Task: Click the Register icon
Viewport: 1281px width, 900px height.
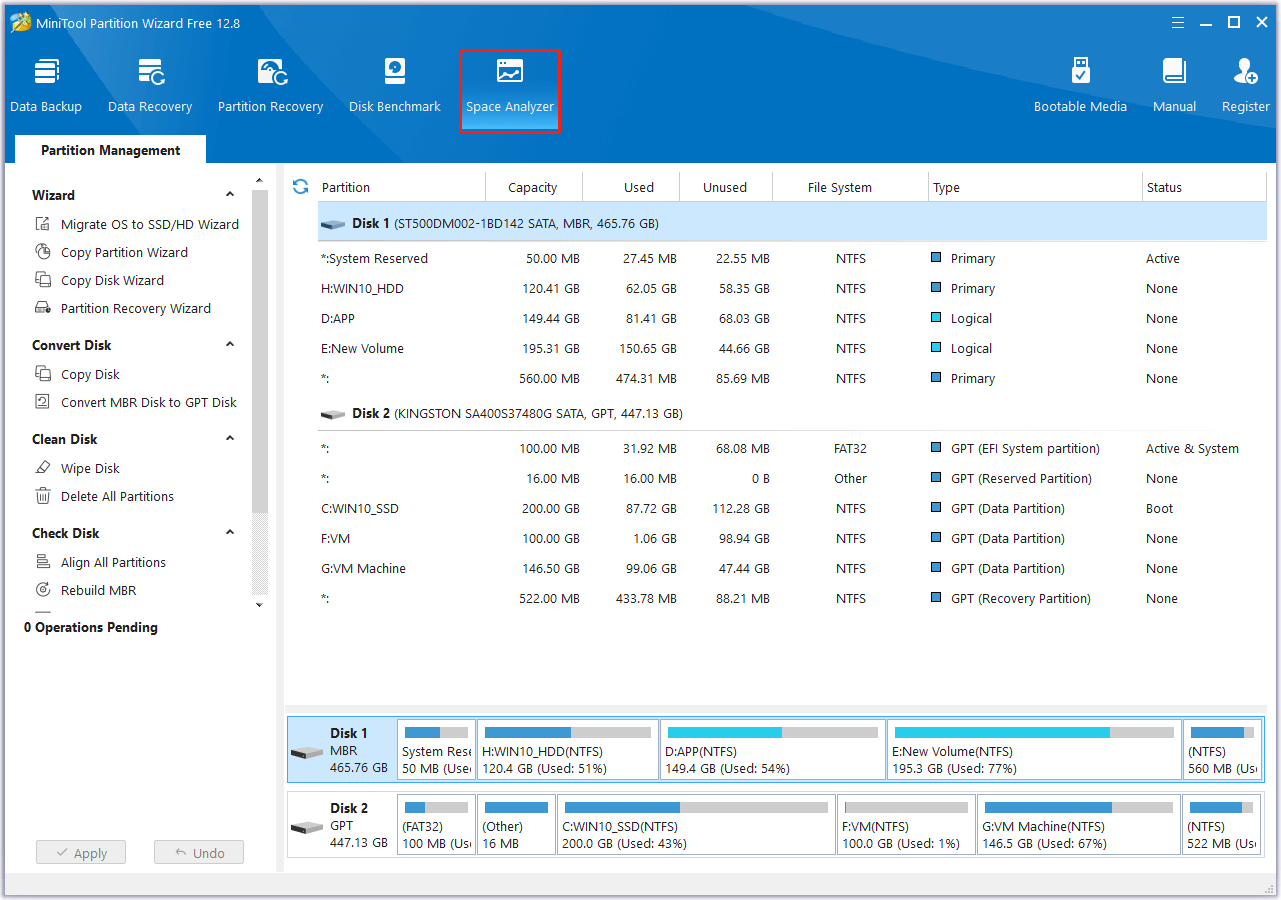Action: coord(1245,84)
